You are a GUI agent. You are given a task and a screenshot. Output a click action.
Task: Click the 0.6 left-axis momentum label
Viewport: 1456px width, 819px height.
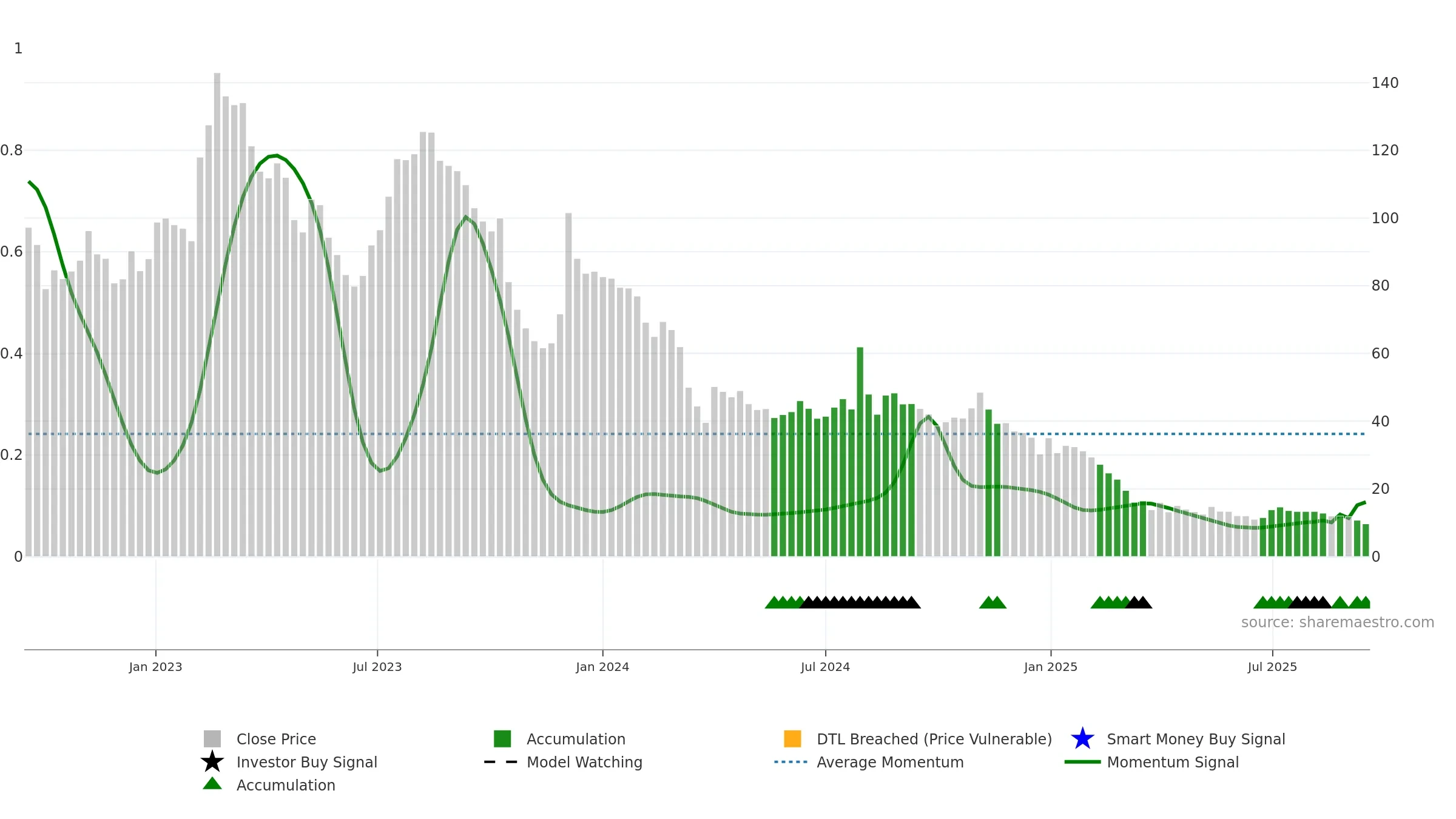pos(12,252)
